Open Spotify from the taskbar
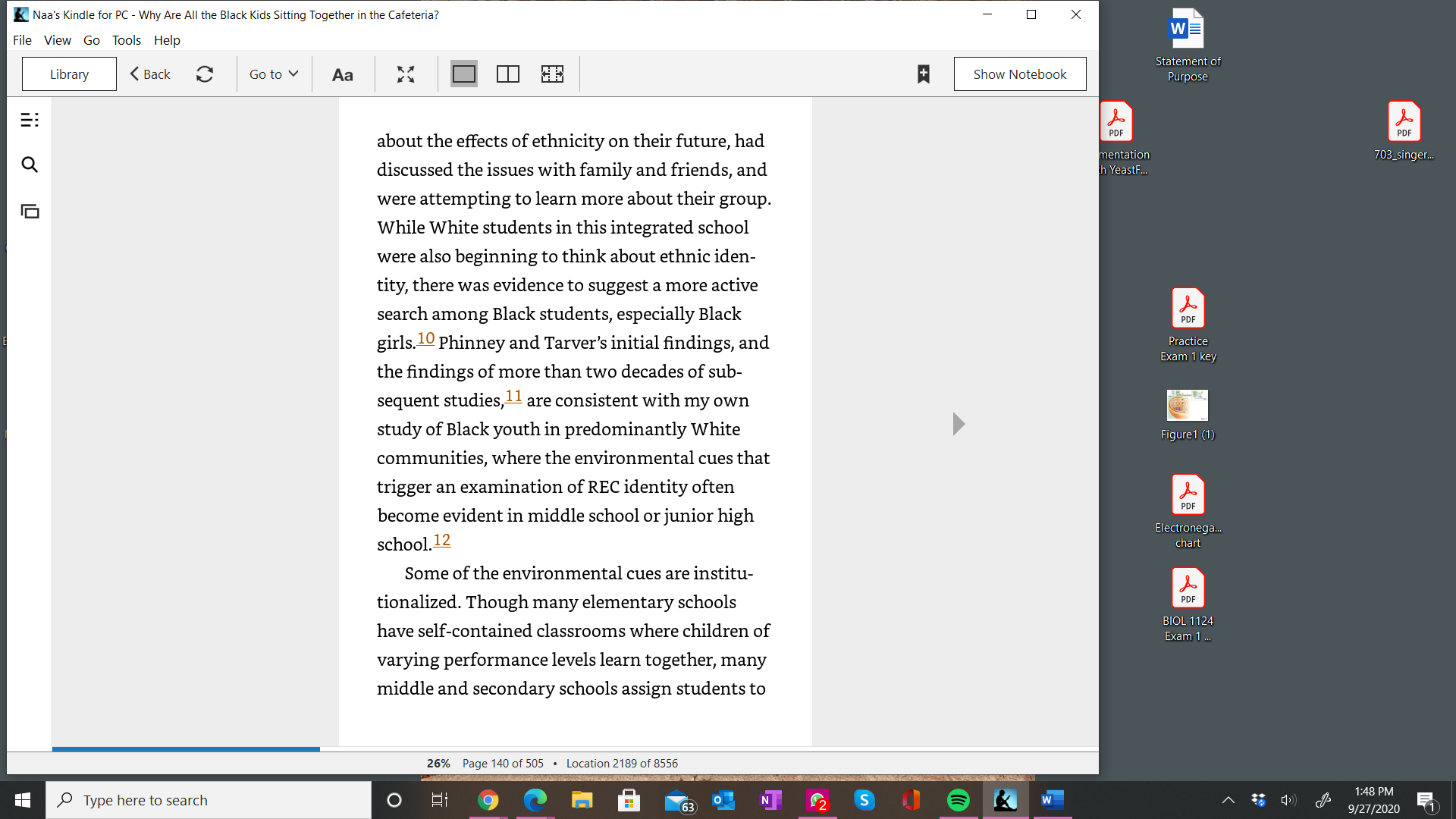 tap(958, 800)
